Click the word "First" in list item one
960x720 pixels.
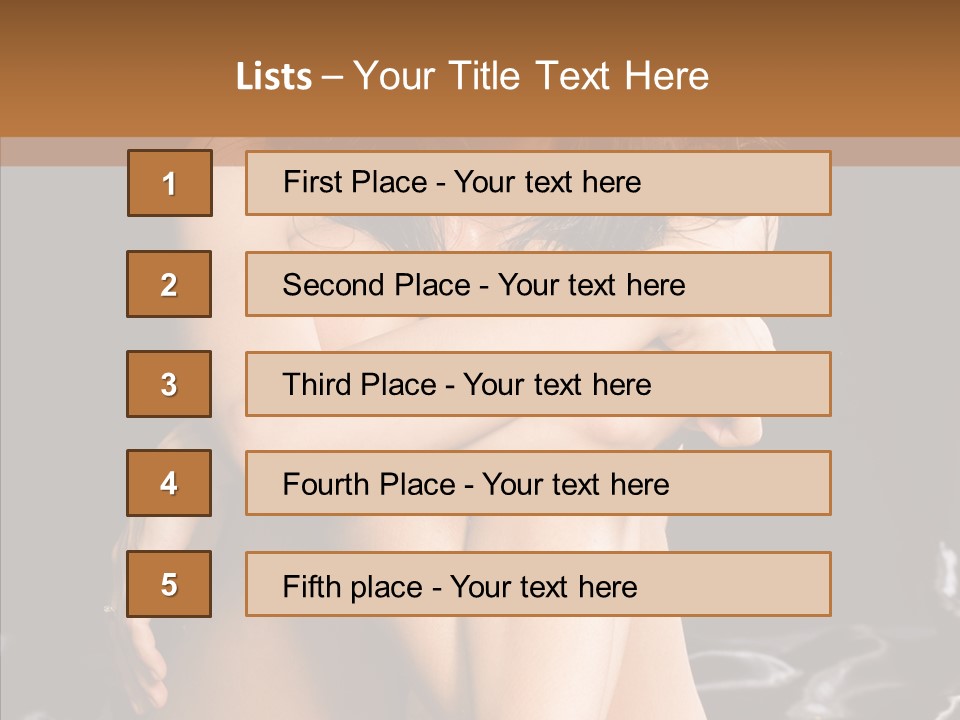tap(310, 183)
